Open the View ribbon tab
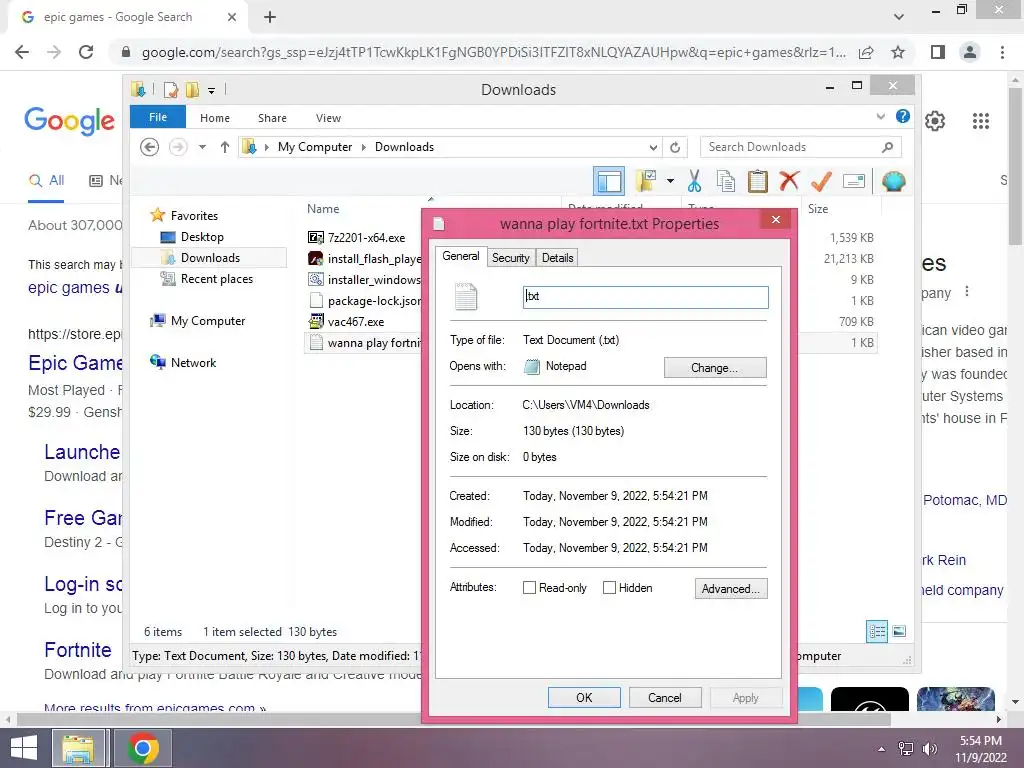Image resolution: width=1024 pixels, height=768 pixels. [x=328, y=118]
